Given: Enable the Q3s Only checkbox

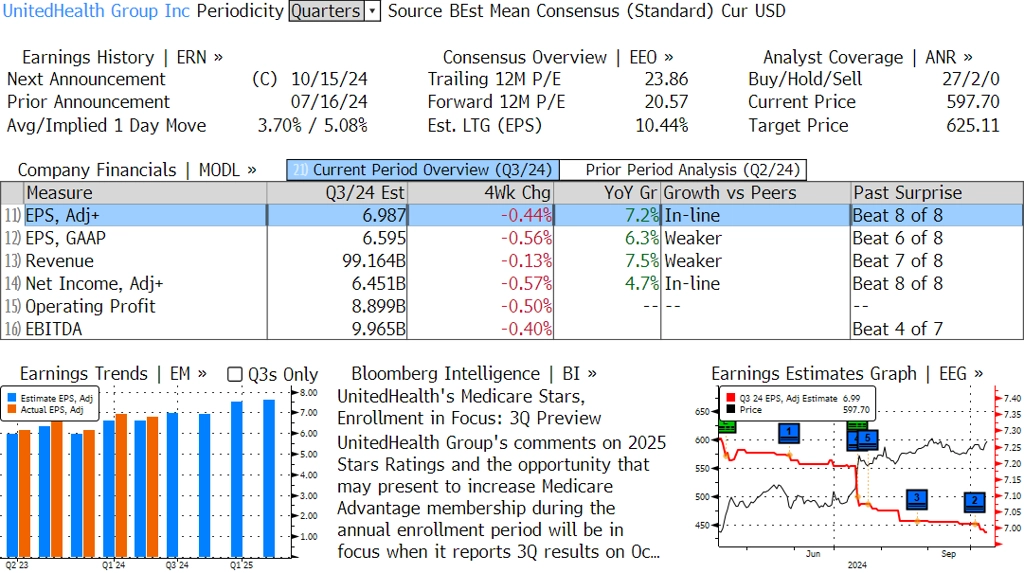Looking at the screenshot, I should [x=235, y=374].
